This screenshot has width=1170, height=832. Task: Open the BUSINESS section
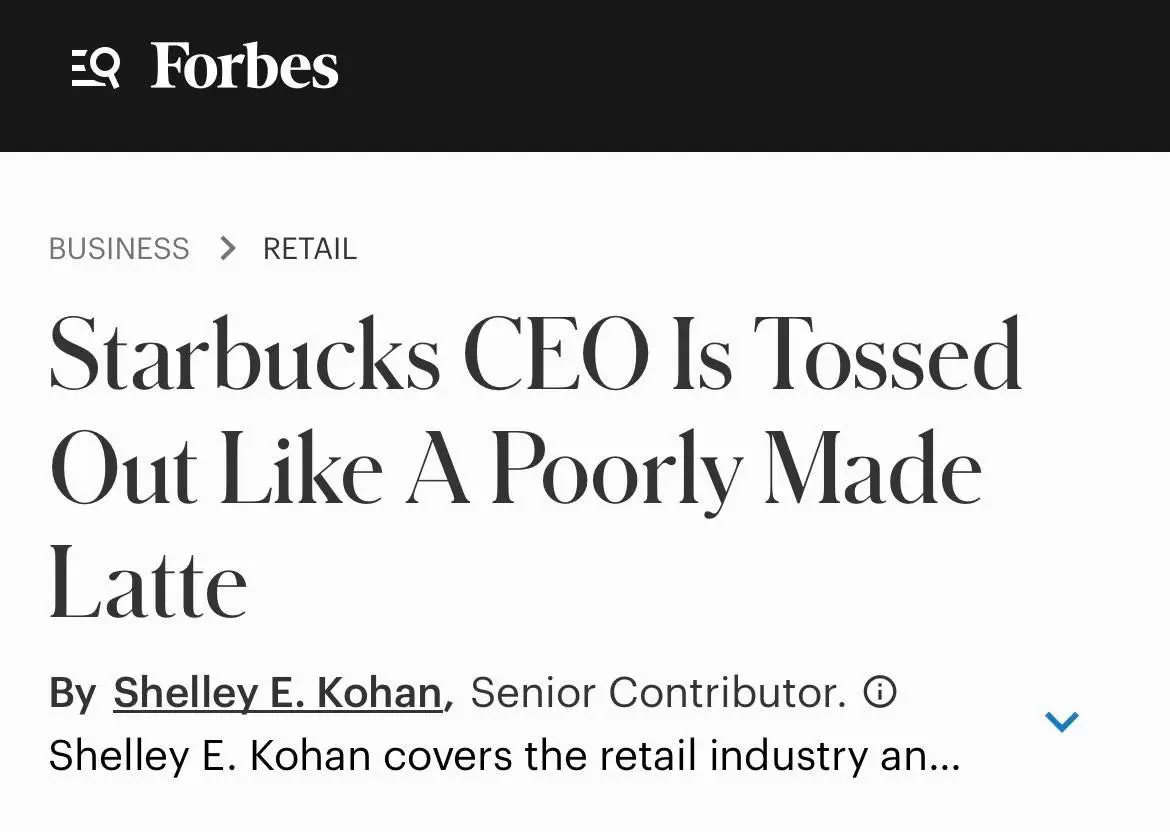point(118,248)
